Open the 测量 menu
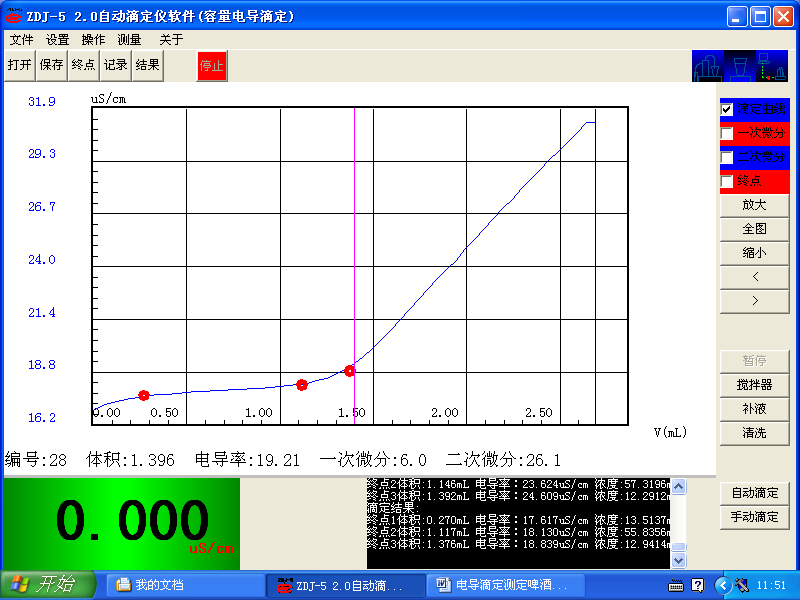The height and width of the screenshot is (600, 800). pyautogui.click(x=129, y=39)
